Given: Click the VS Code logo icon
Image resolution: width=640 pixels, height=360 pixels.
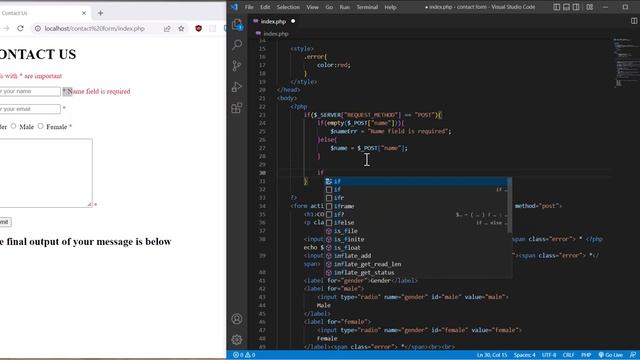Looking at the screenshot, I should (234, 7).
